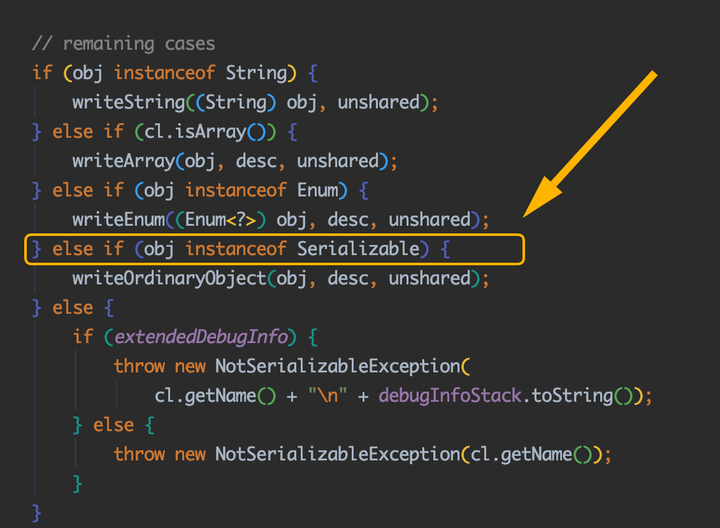Click the final closing brace at the bottom
The height and width of the screenshot is (528, 720).
(x=37, y=512)
